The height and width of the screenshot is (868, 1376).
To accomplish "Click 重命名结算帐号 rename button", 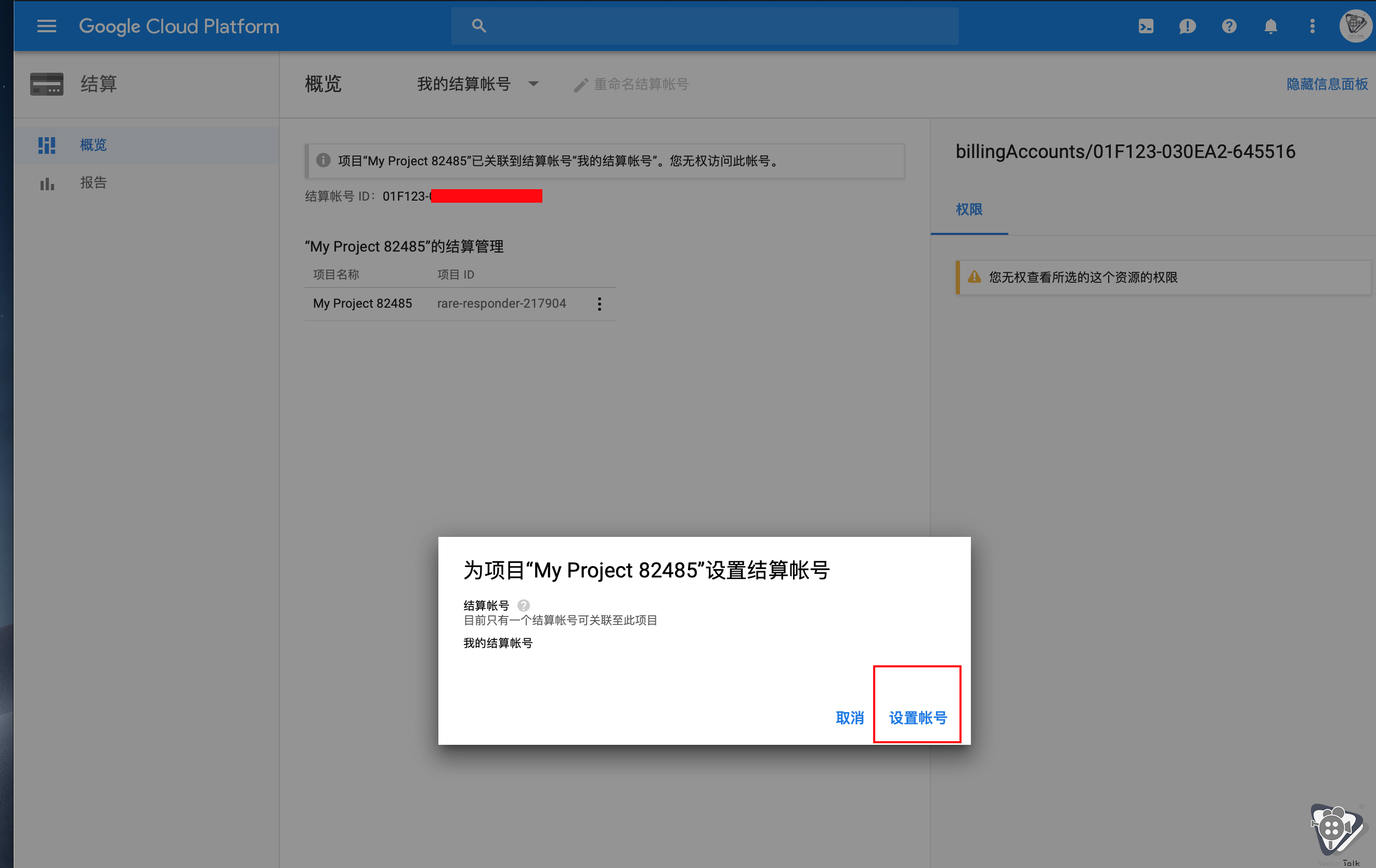I will [631, 85].
